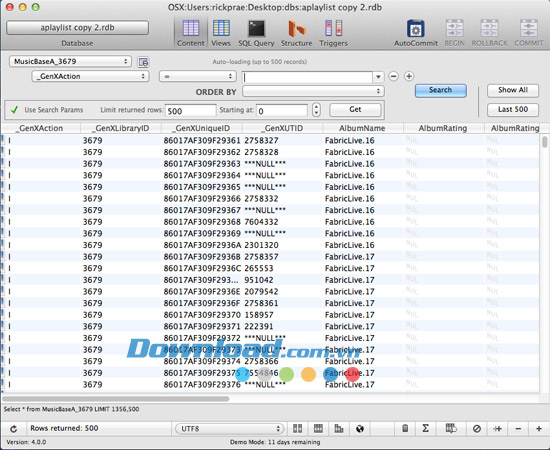The width and height of the screenshot is (550, 450).
Task: Click the table info icon beside MusicBaseA_3679
Action: [x=143, y=62]
